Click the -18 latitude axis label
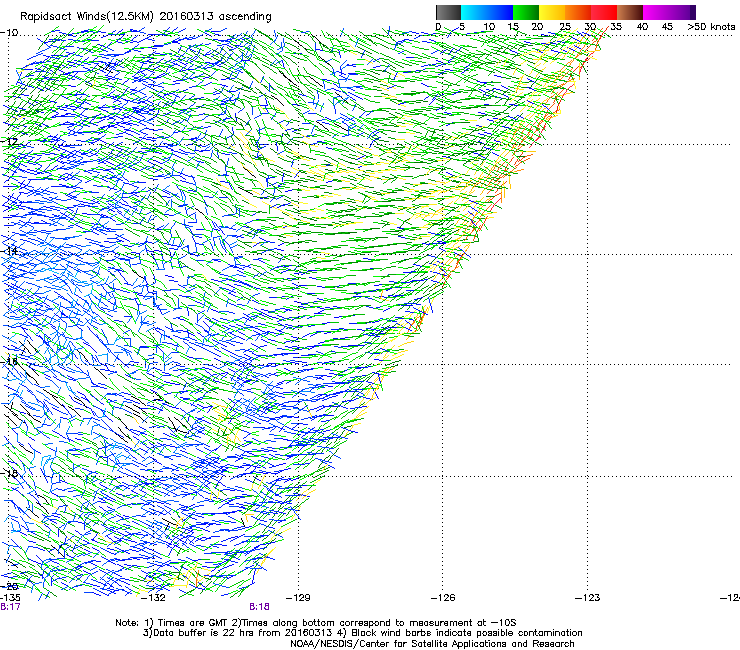 point(9,473)
